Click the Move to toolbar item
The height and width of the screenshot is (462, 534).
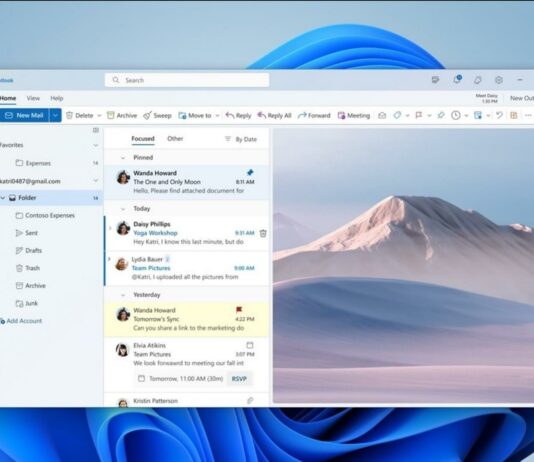(x=195, y=115)
